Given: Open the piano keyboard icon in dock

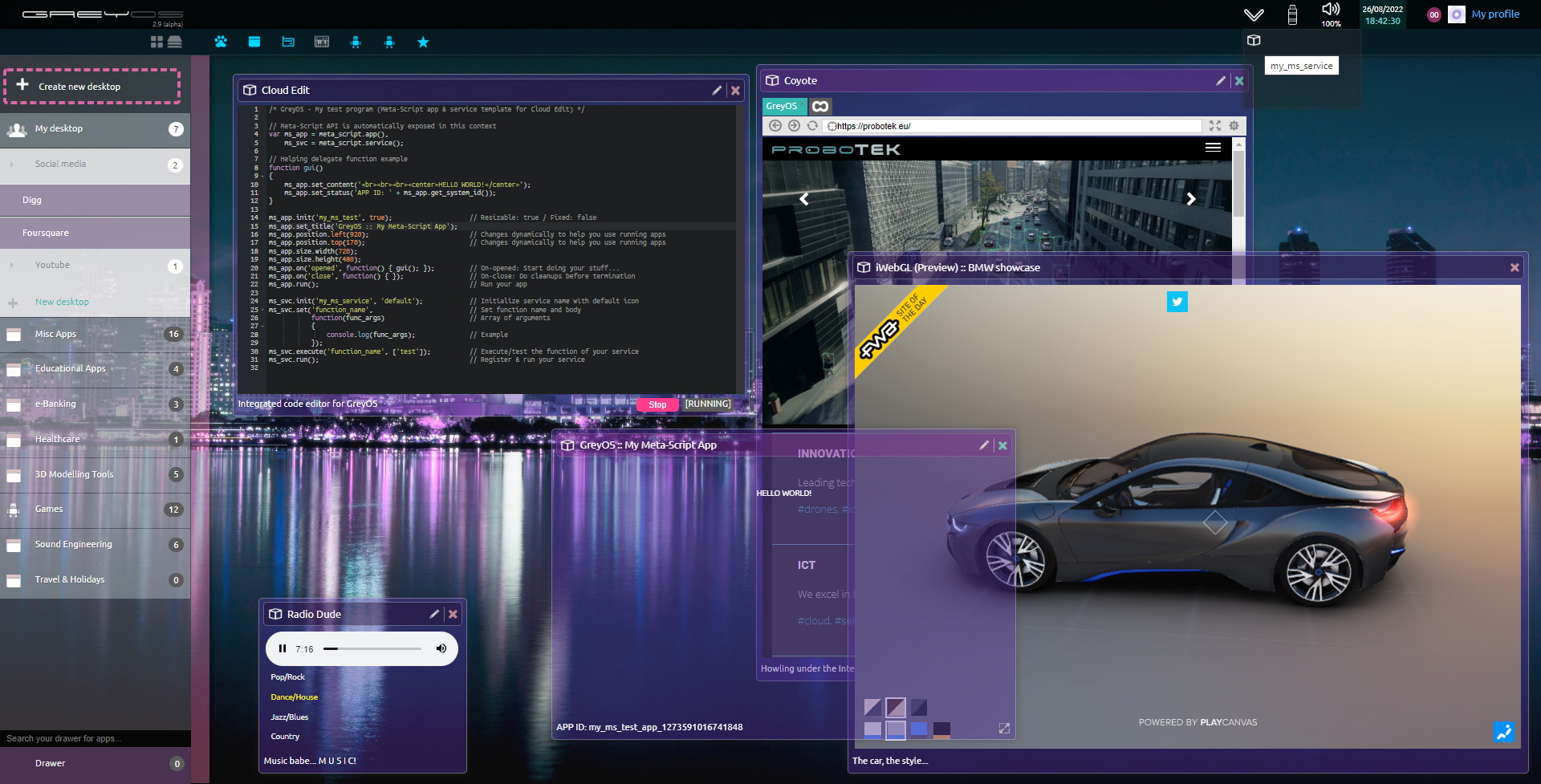Looking at the screenshot, I should tap(322, 42).
